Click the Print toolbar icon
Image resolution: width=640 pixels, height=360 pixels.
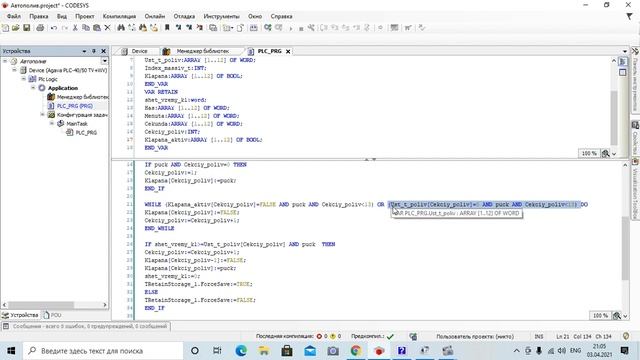(x=40, y=28)
